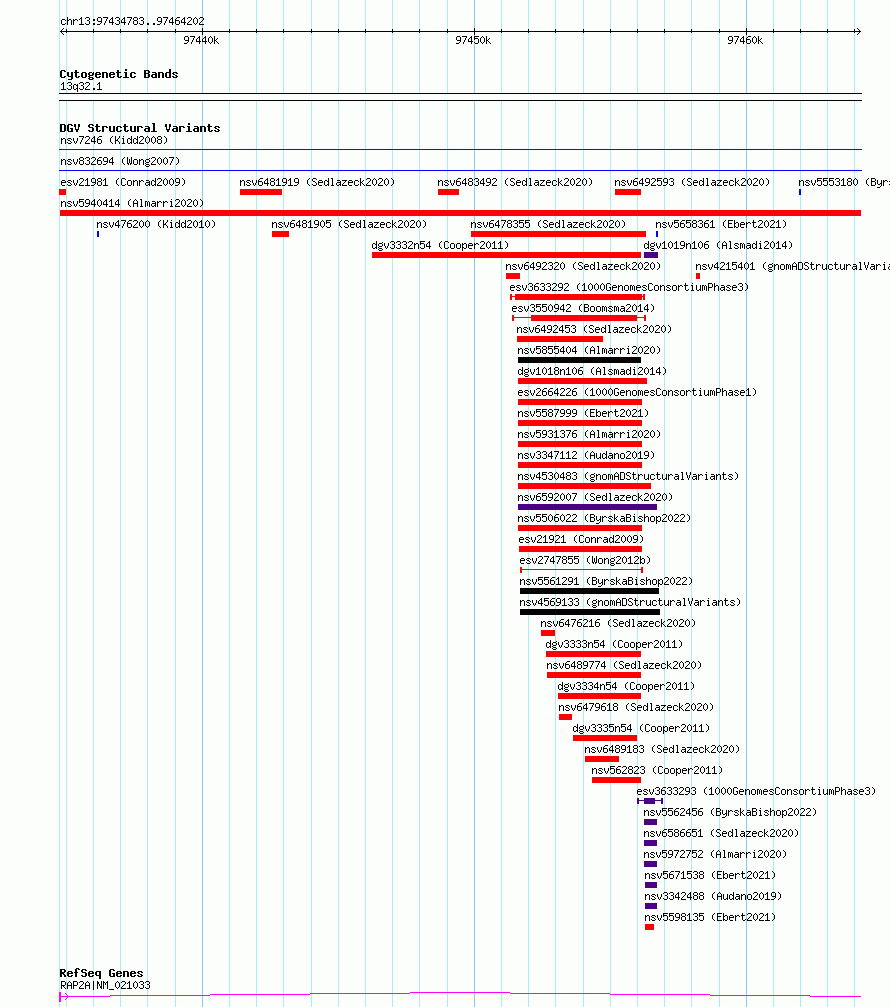This screenshot has height=1007, width=890.
Task: Click the DGV Structural Variants track heading
Action: pos(139,128)
